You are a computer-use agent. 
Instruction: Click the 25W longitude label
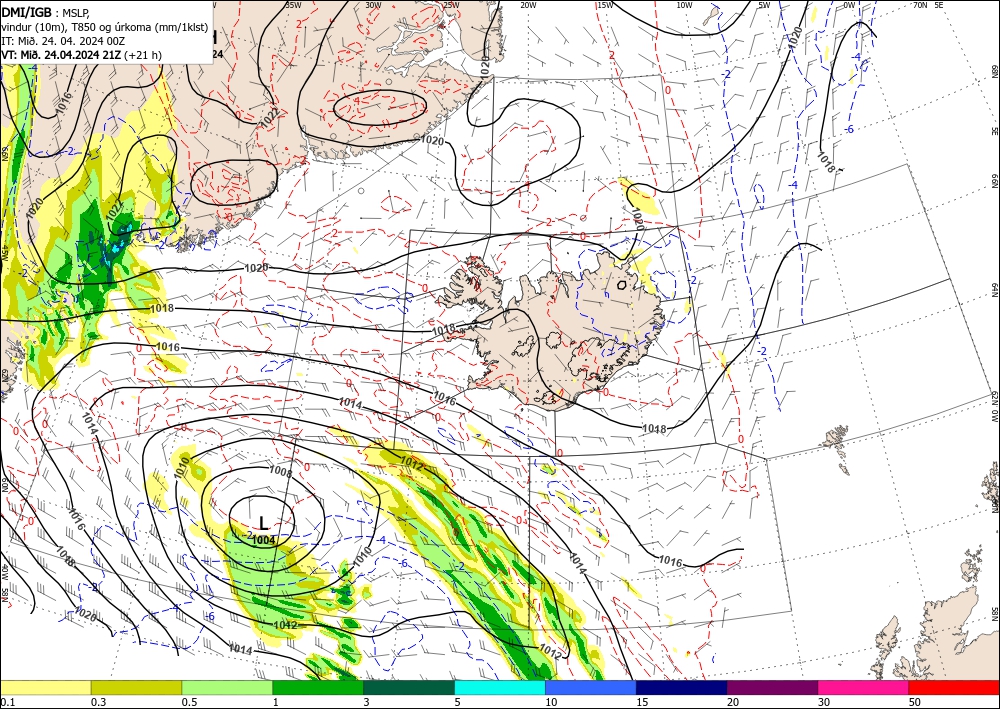tap(451, 5)
